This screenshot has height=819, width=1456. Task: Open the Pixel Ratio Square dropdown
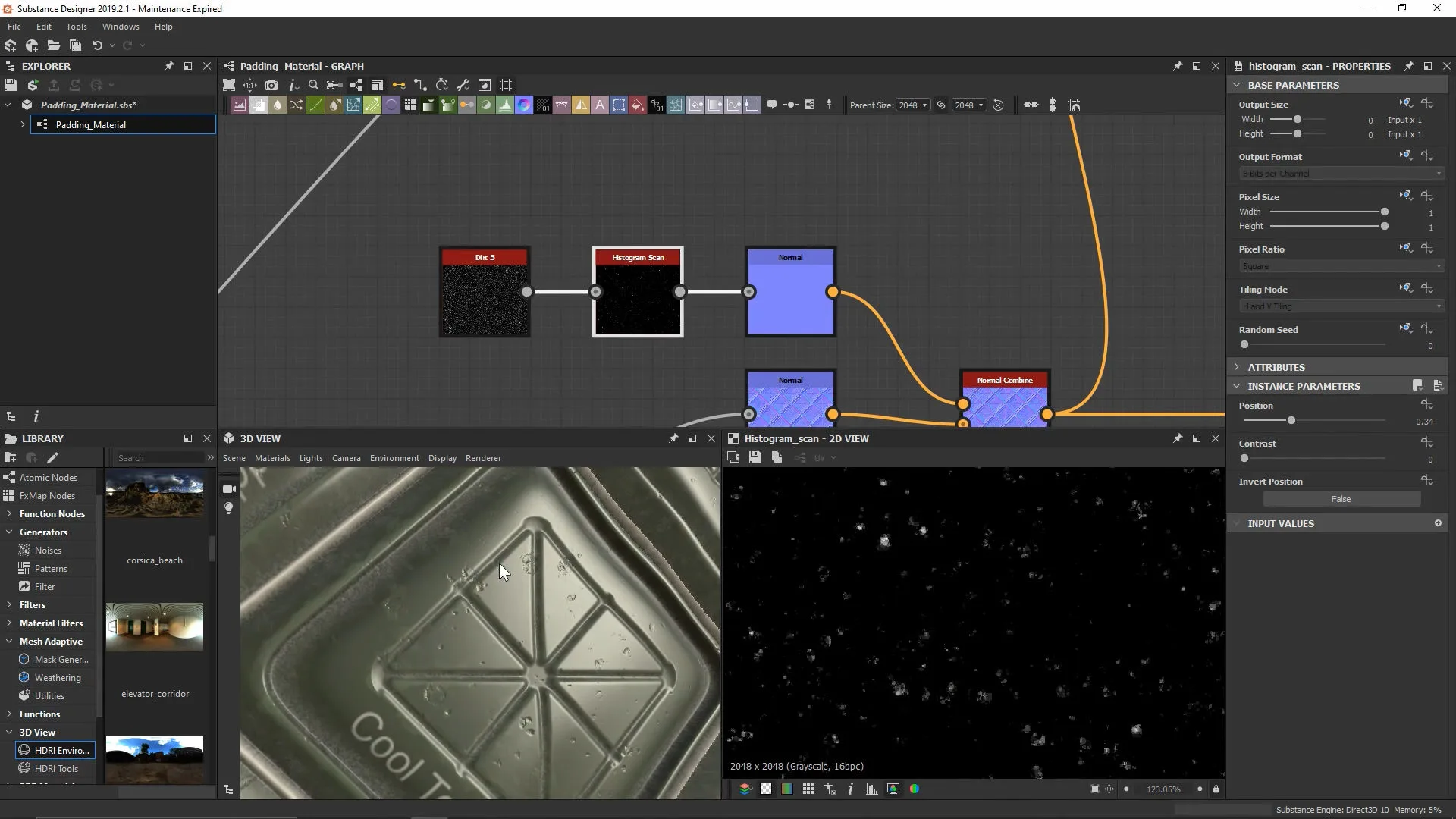point(1341,266)
